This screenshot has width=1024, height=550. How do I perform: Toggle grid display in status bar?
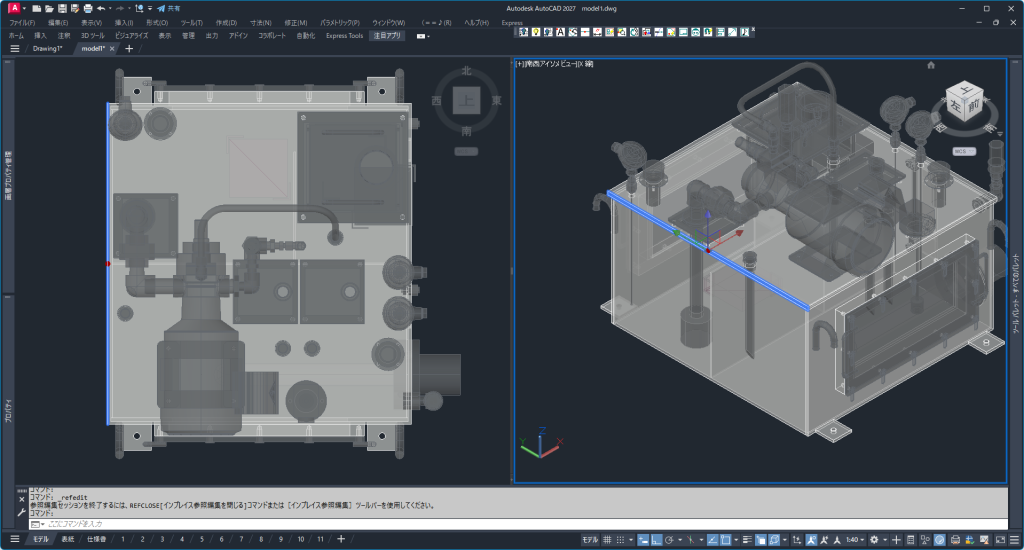coord(607,540)
